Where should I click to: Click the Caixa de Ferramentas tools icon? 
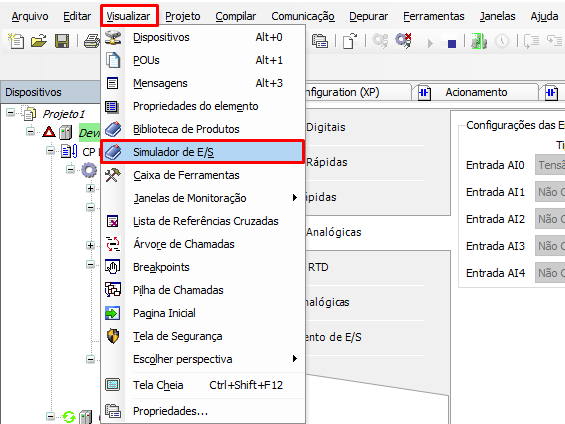(x=113, y=175)
